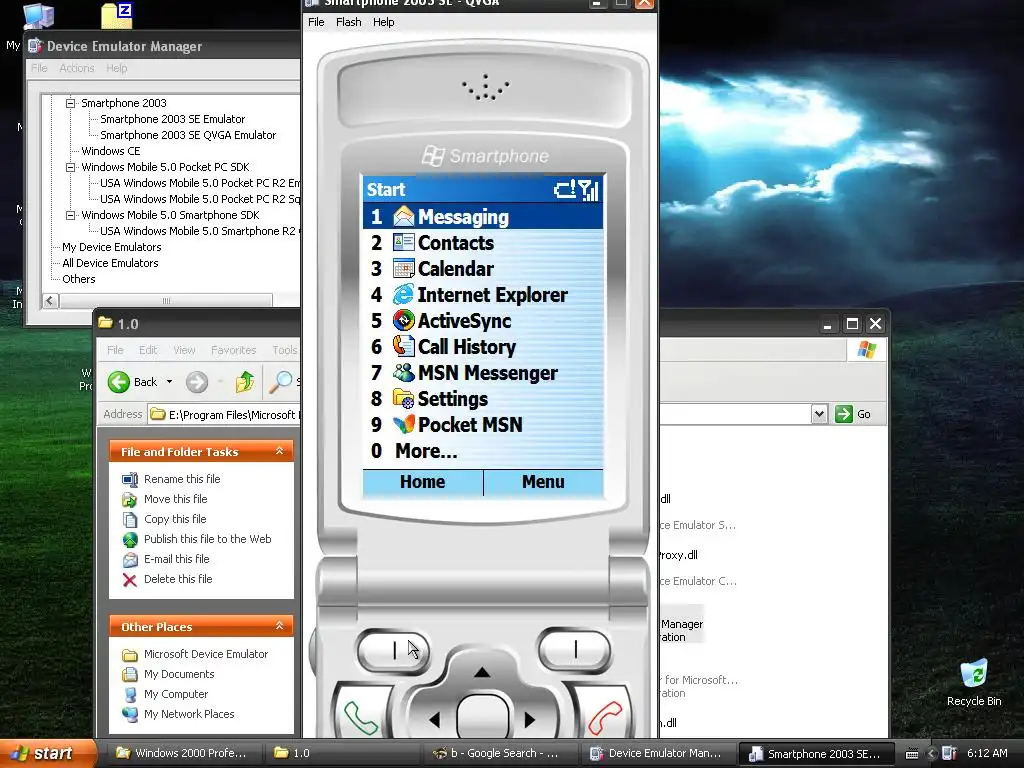The height and width of the screenshot is (768, 1024).
Task: Collapse the Smartphone 2003 tree node
Action: pyautogui.click(x=71, y=103)
